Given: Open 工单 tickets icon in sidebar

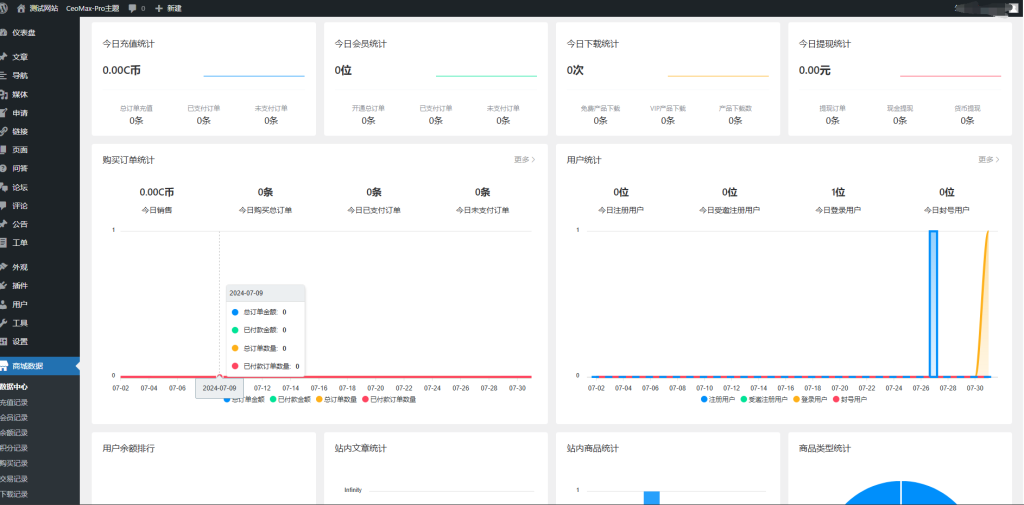Looking at the screenshot, I should click(x=3, y=242).
